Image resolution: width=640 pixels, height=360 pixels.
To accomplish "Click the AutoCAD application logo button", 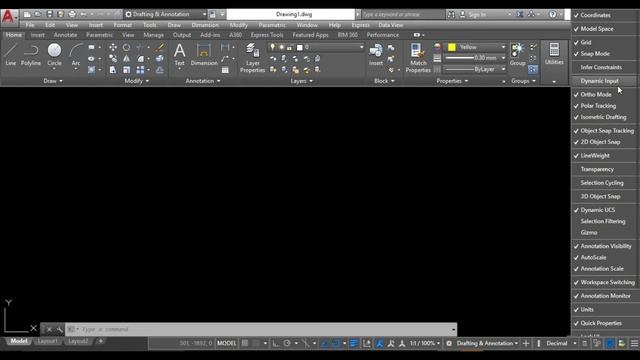I will click(8, 16).
